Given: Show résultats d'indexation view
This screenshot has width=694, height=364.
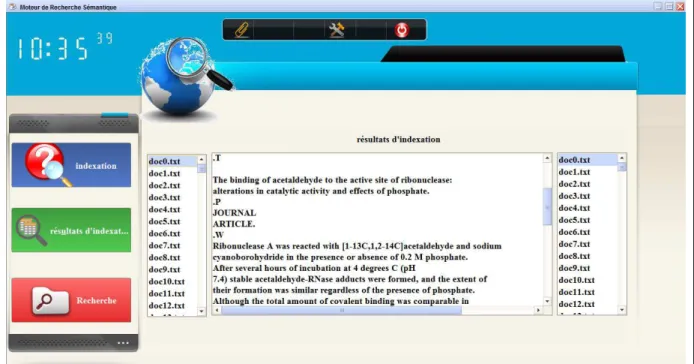Looking at the screenshot, I should (x=71, y=230).
